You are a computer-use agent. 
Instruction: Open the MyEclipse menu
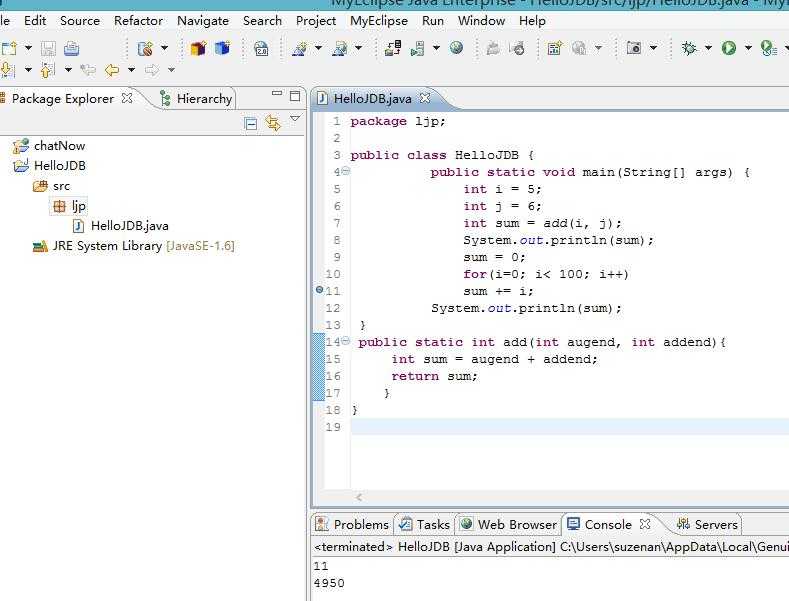379,21
